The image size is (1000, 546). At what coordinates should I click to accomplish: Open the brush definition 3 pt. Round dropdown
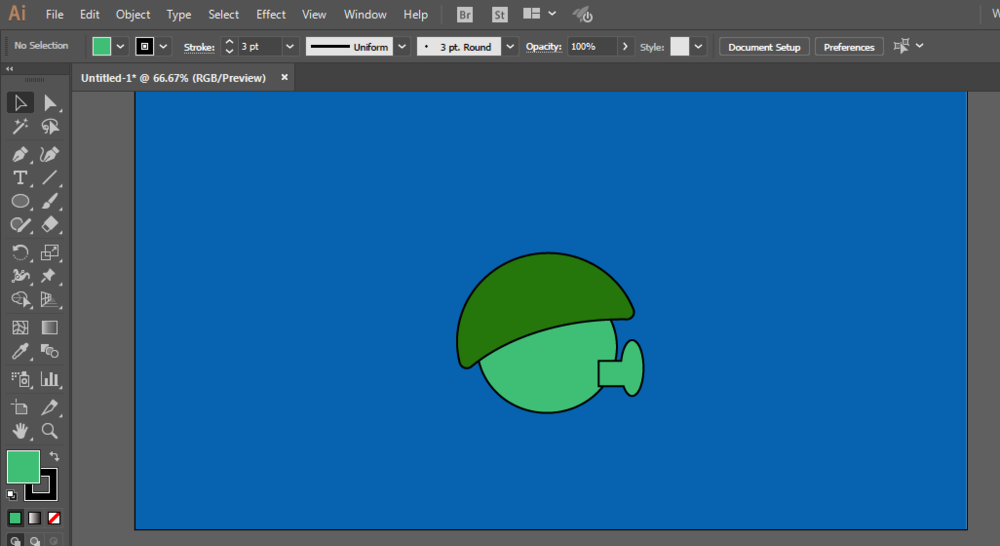[x=510, y=47]
